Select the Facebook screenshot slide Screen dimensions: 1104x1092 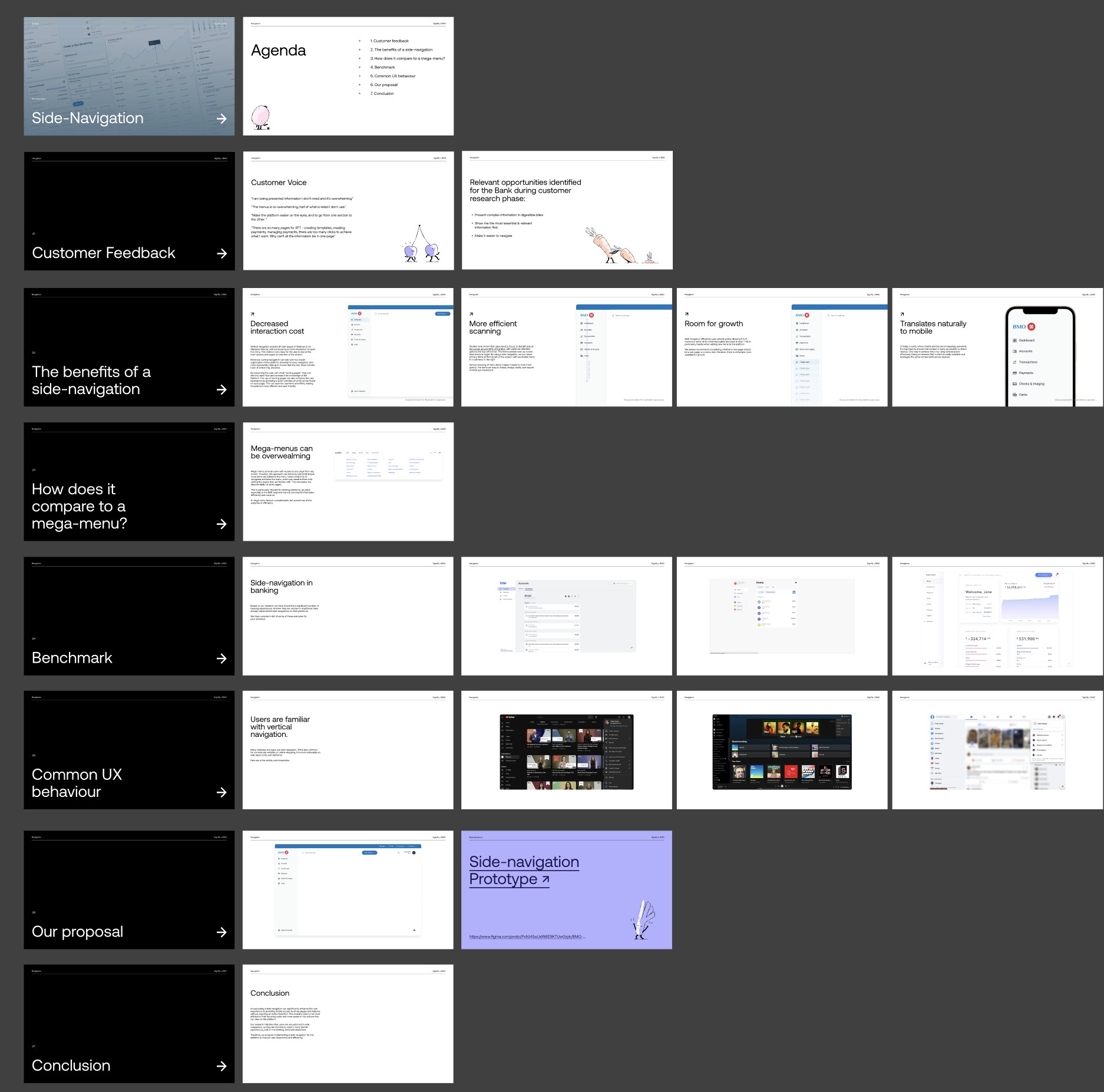click(x=997, y=750)
